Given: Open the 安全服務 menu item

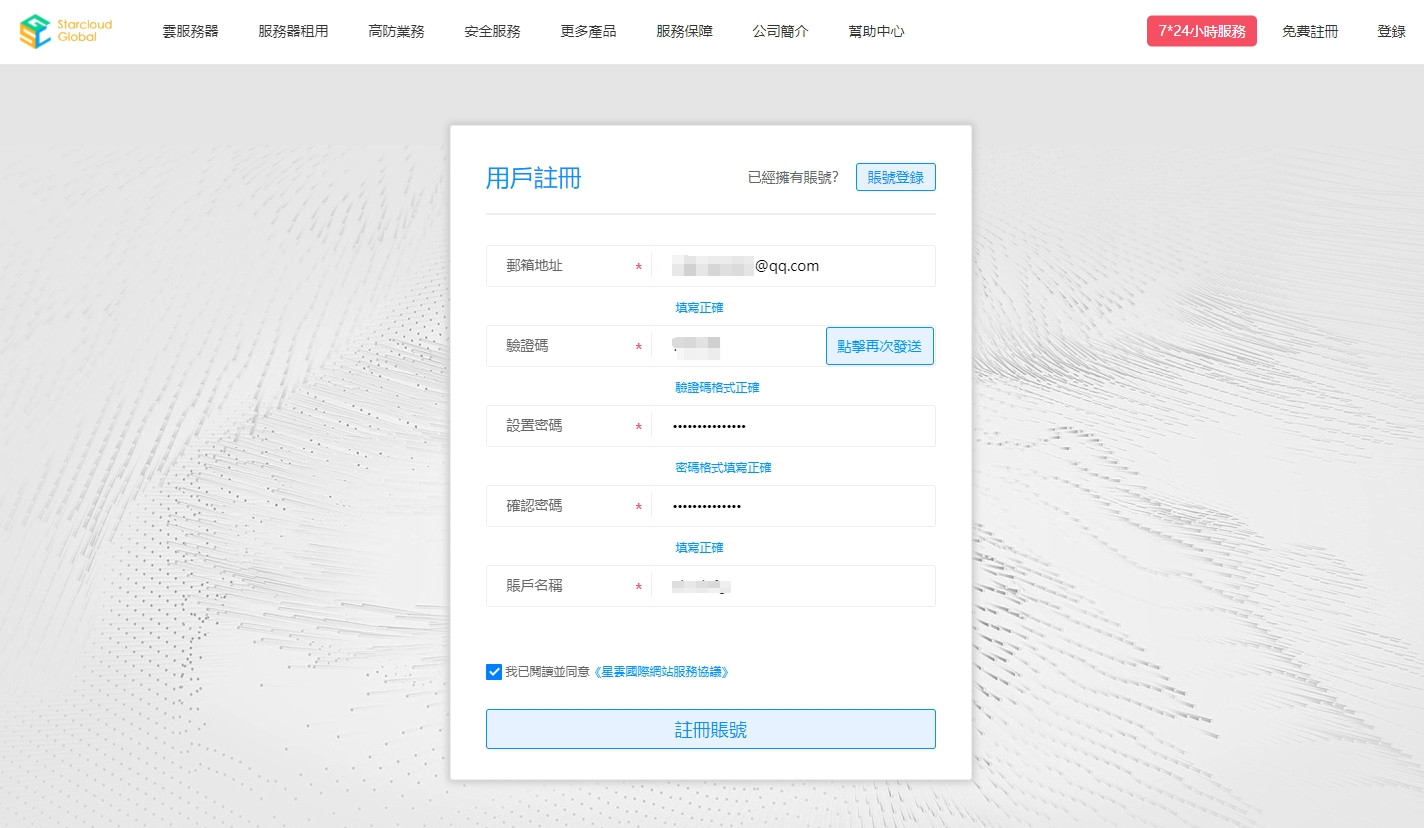Looking at the screenshot, I should pyautogui.click(x=492, y=32).
